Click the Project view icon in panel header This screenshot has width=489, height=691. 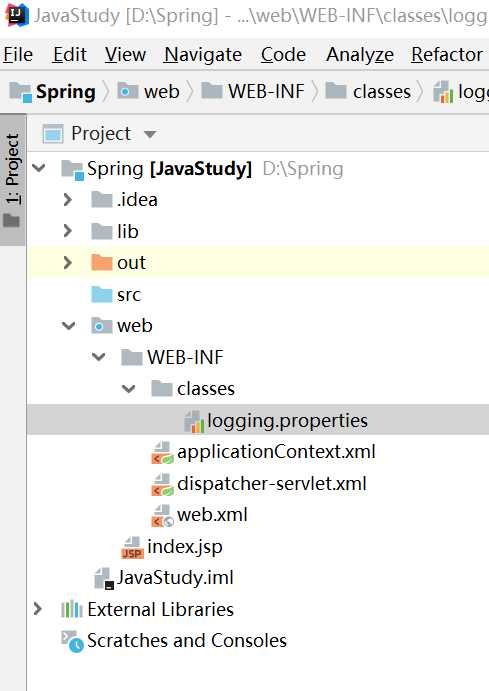(x=53, y=134)
